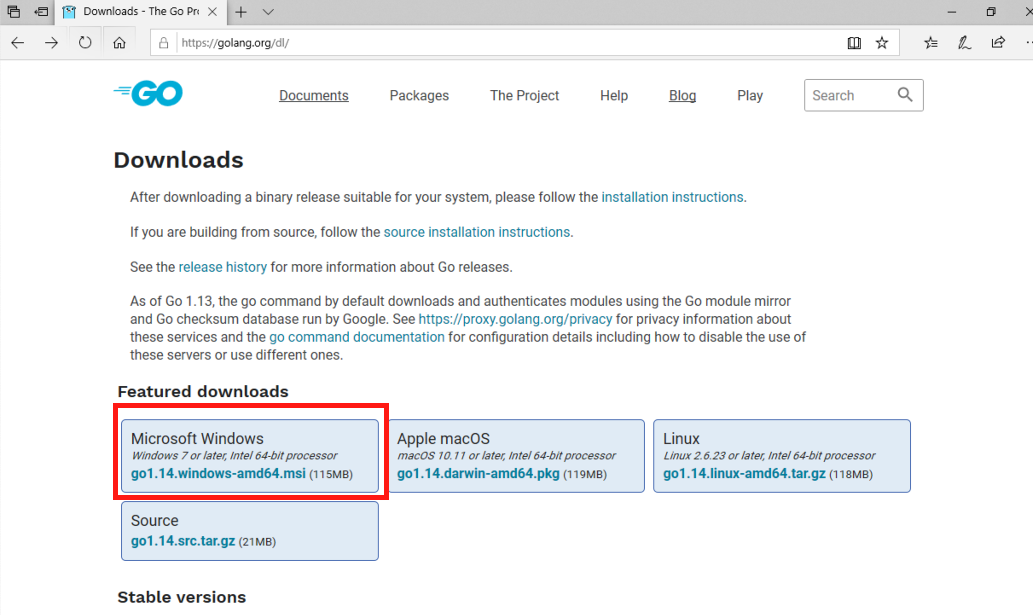Open go command documentation link
This screenshot has height=615, width=1033.
(x=356, y=336)
